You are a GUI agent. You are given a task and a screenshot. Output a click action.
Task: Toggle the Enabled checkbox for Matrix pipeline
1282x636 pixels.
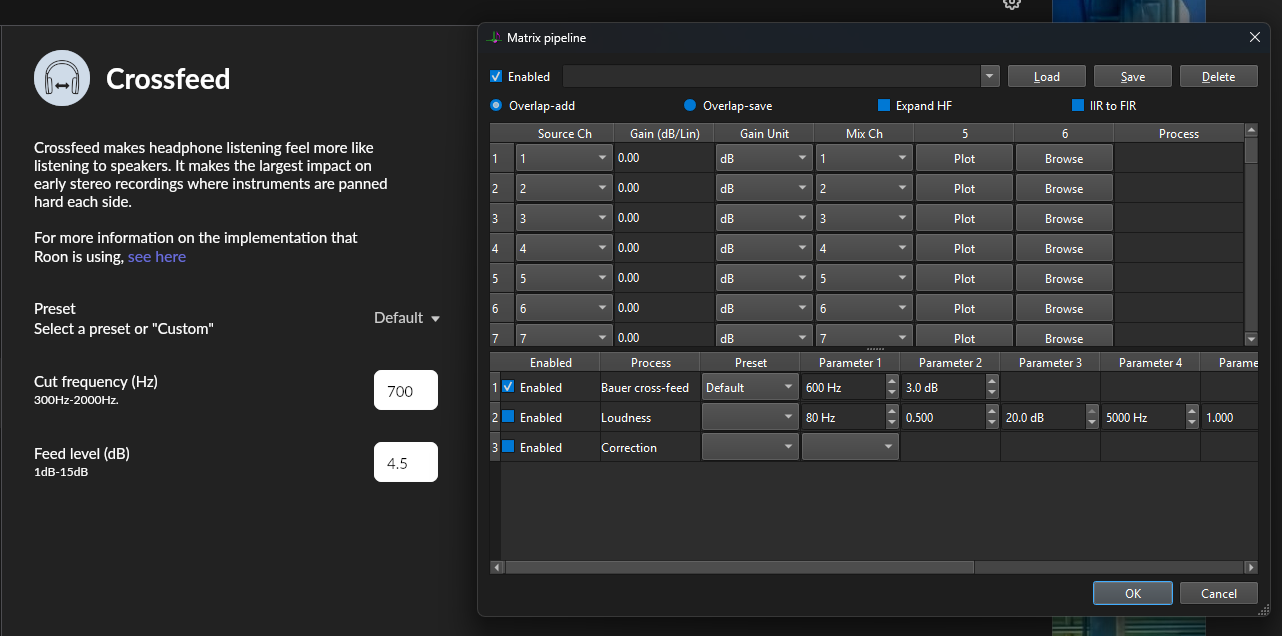tap(496, 76)
